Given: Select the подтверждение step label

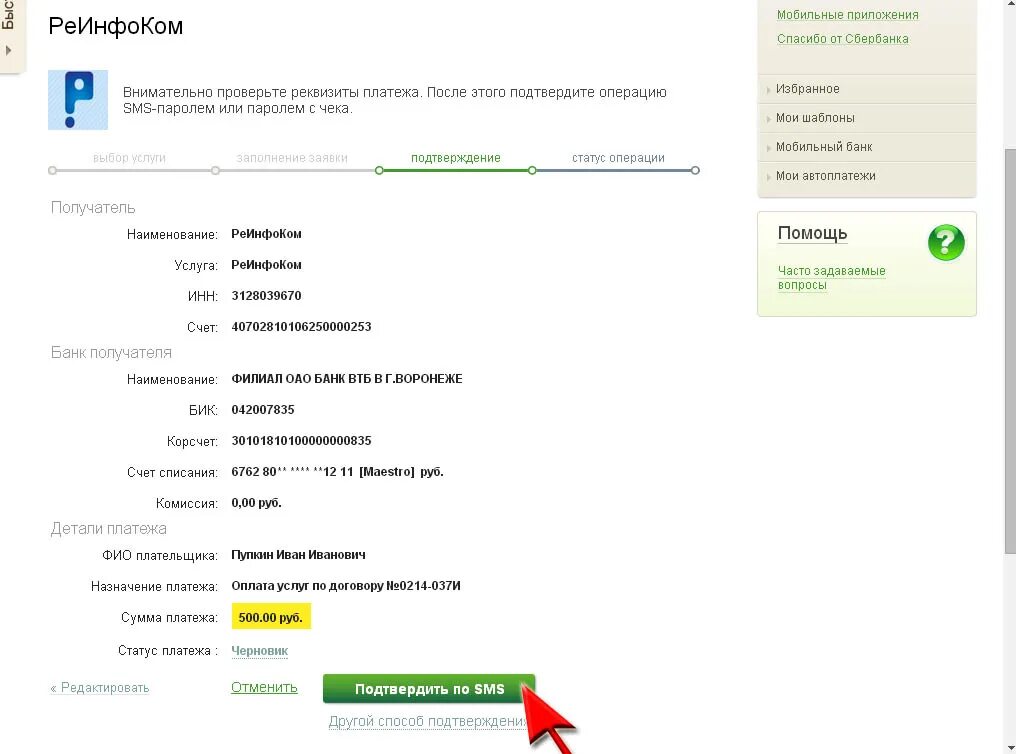Looking at the screenshot, I should [456, 158].
